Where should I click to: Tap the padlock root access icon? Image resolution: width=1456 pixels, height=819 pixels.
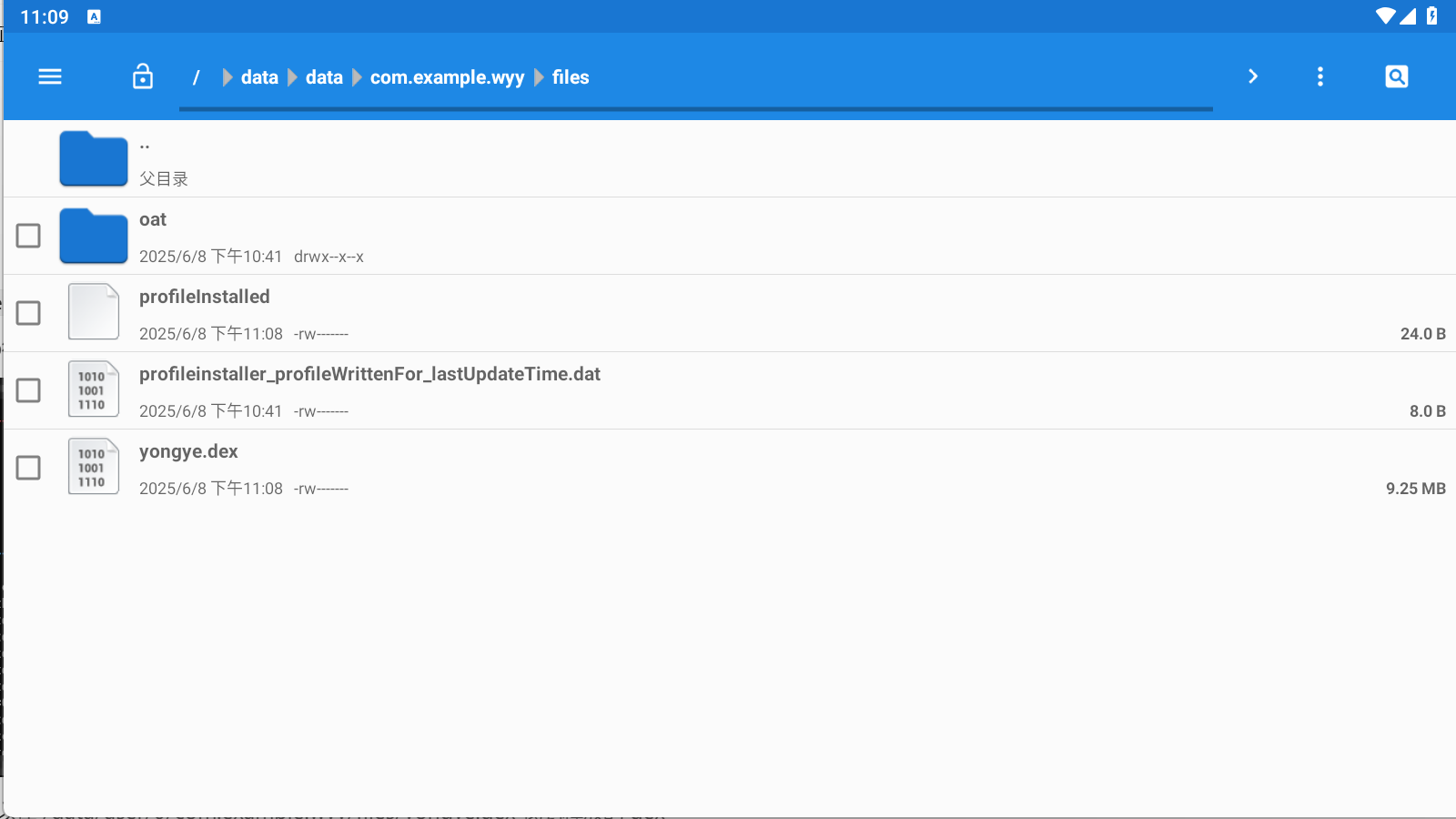tap(143, 77)
